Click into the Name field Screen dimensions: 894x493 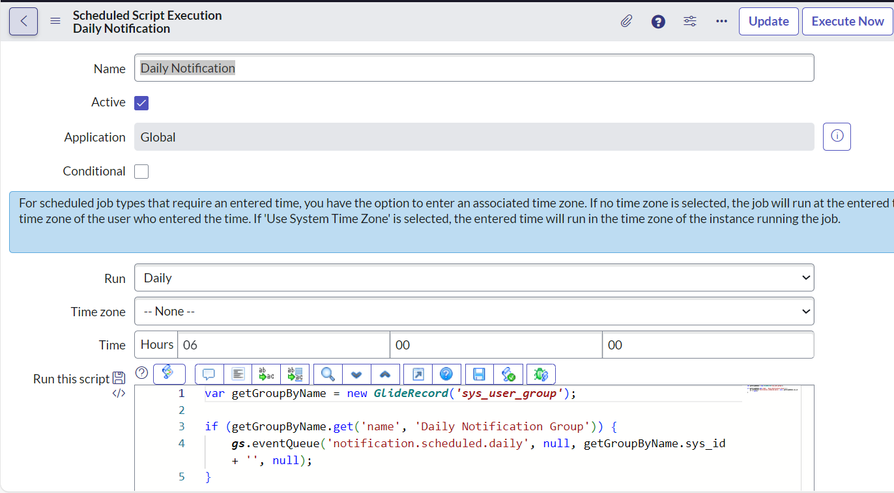coord(474,68)
